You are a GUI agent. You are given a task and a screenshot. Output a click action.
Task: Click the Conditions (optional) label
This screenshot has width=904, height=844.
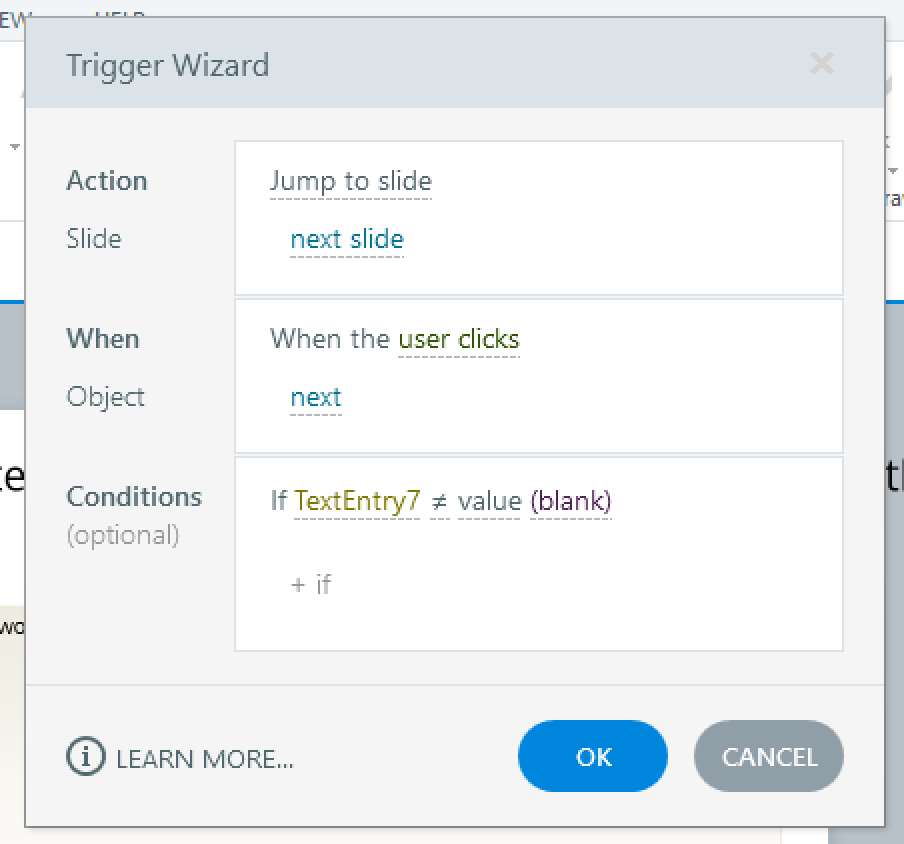pos(133,497)
